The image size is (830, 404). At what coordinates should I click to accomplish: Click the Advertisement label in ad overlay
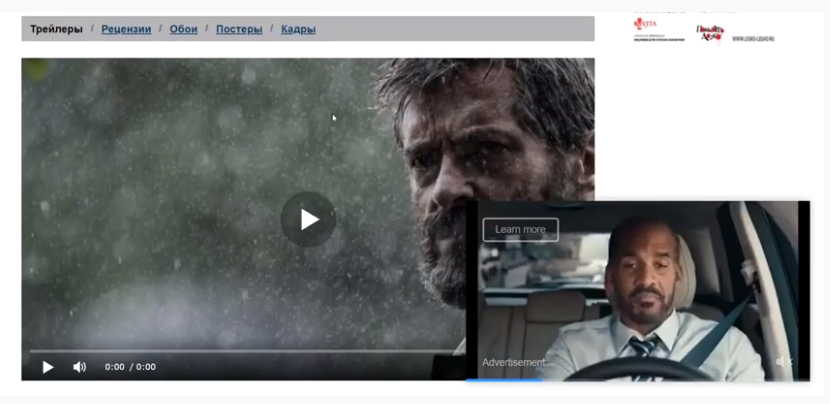coord(513,362)
